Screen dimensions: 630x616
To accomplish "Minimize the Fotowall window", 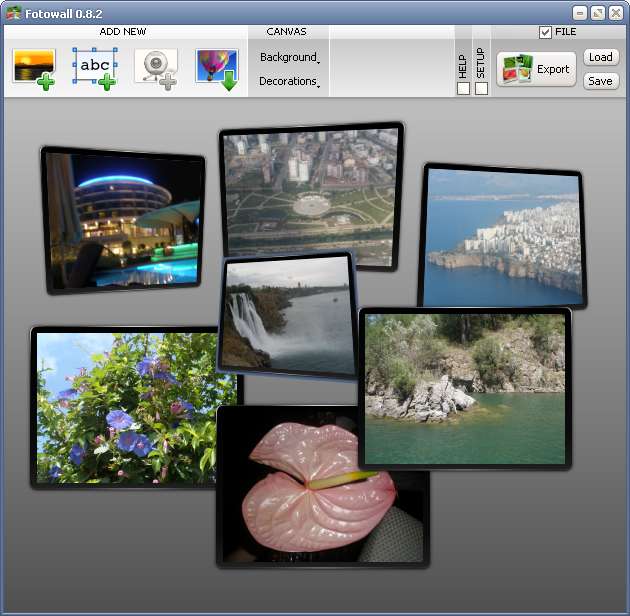I will pyautogui.click(x=580, y=14).
